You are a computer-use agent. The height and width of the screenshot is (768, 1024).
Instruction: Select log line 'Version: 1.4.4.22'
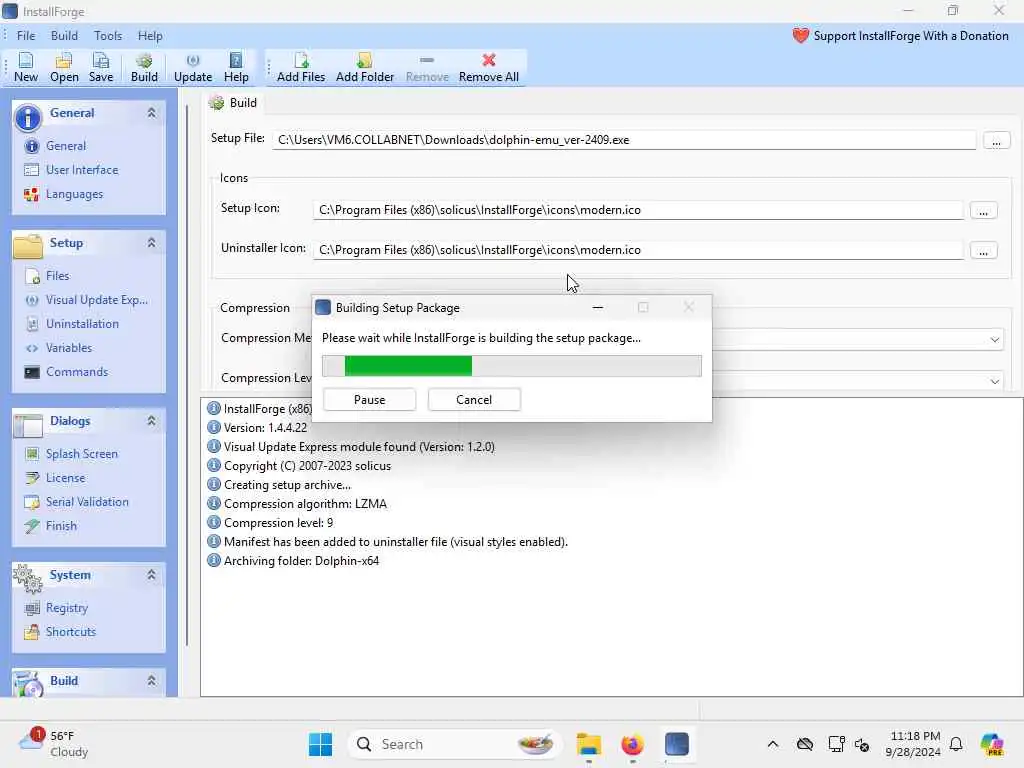pos(265,428)
